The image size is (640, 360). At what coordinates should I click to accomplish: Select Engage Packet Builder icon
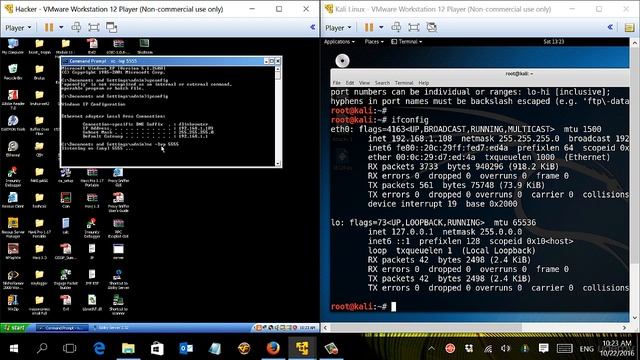(65, 279)
